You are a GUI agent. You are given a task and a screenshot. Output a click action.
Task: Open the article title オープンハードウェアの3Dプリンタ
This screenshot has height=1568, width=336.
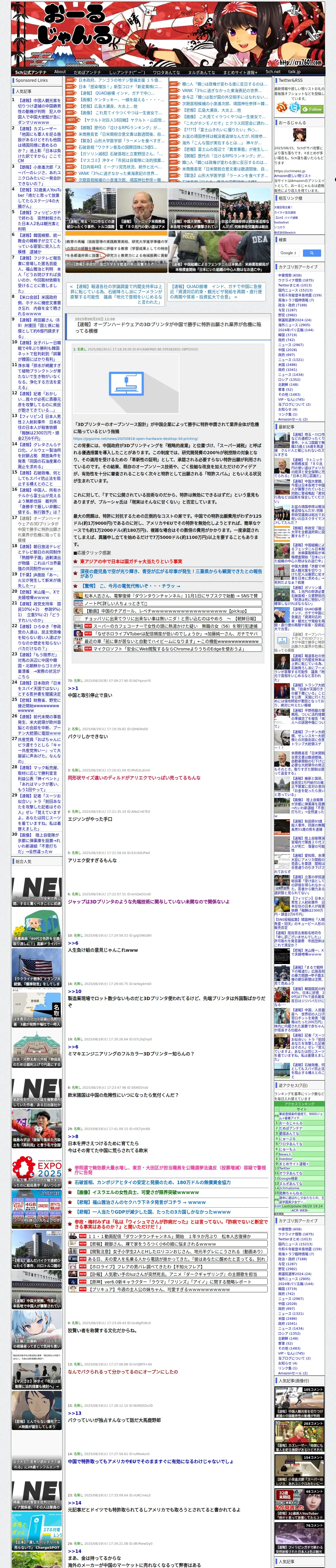pyautogui.click(x=168, y=327)
